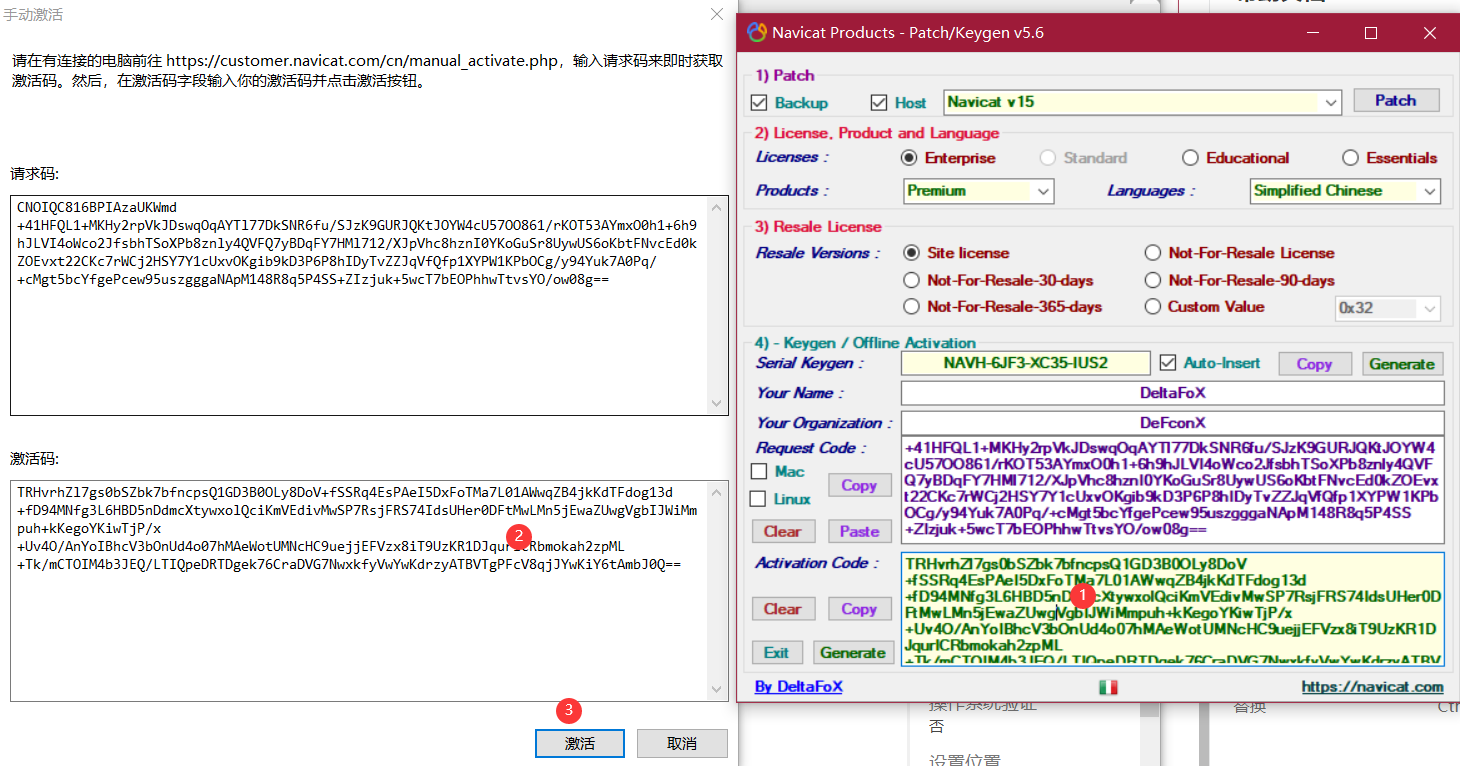The width and height of the screenshot is (1460, 766).
Task: Select the Educational license
Action: pyautogui.click(x=1190, y=157)
